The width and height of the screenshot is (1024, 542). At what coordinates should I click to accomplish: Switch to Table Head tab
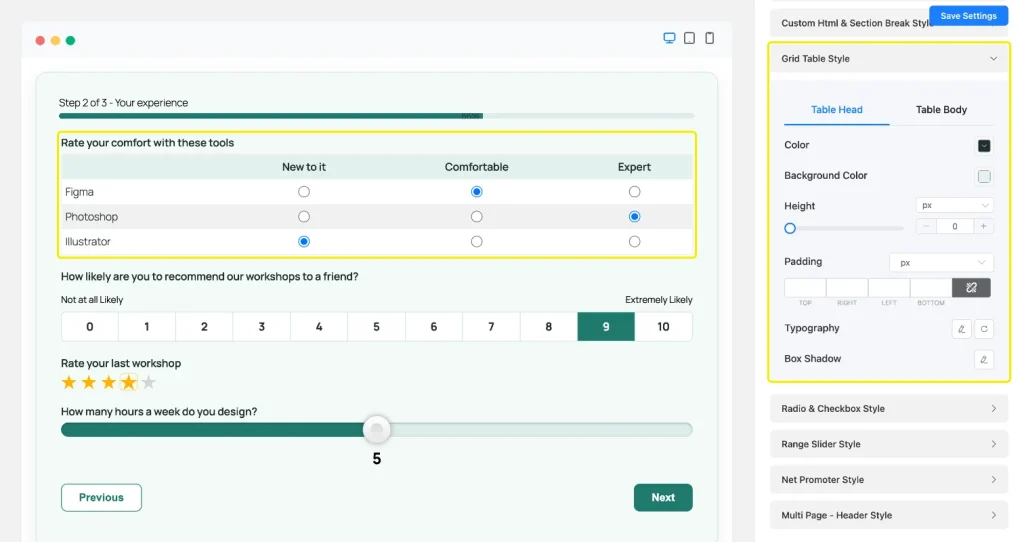[837, 110]
